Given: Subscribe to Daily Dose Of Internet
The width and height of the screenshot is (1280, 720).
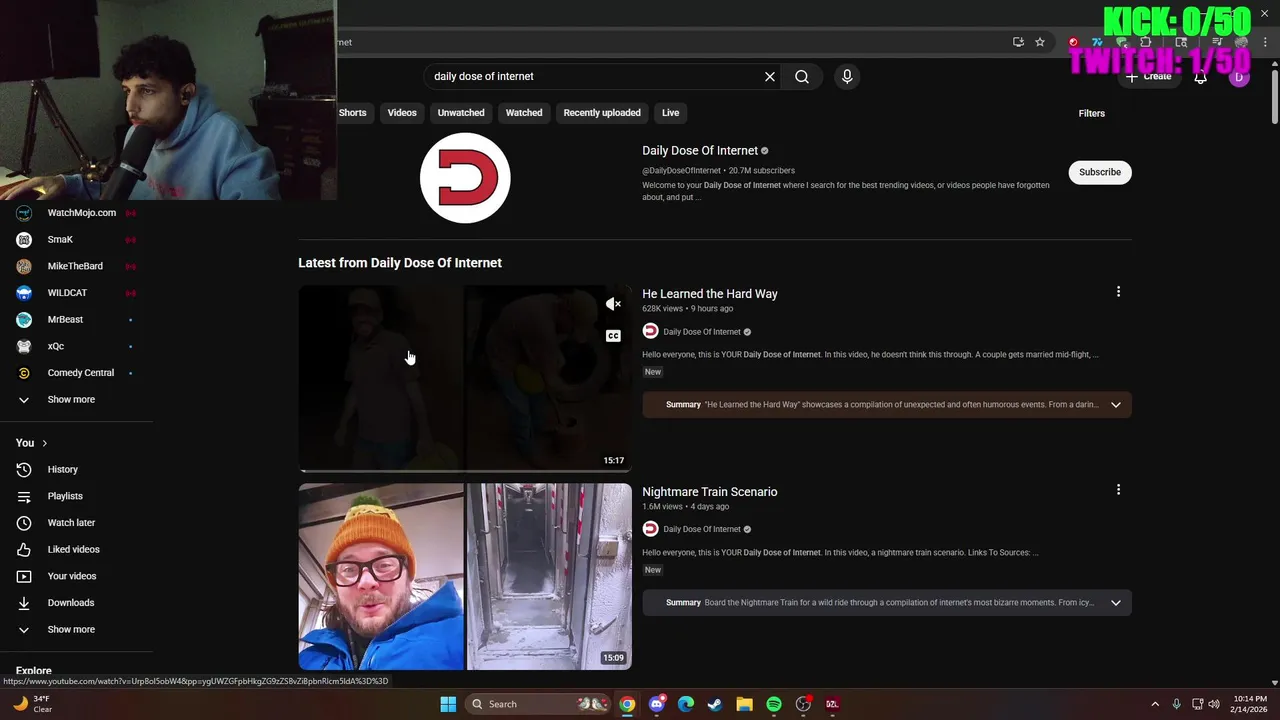Looking at the screenshot, I should point(1100,172).
